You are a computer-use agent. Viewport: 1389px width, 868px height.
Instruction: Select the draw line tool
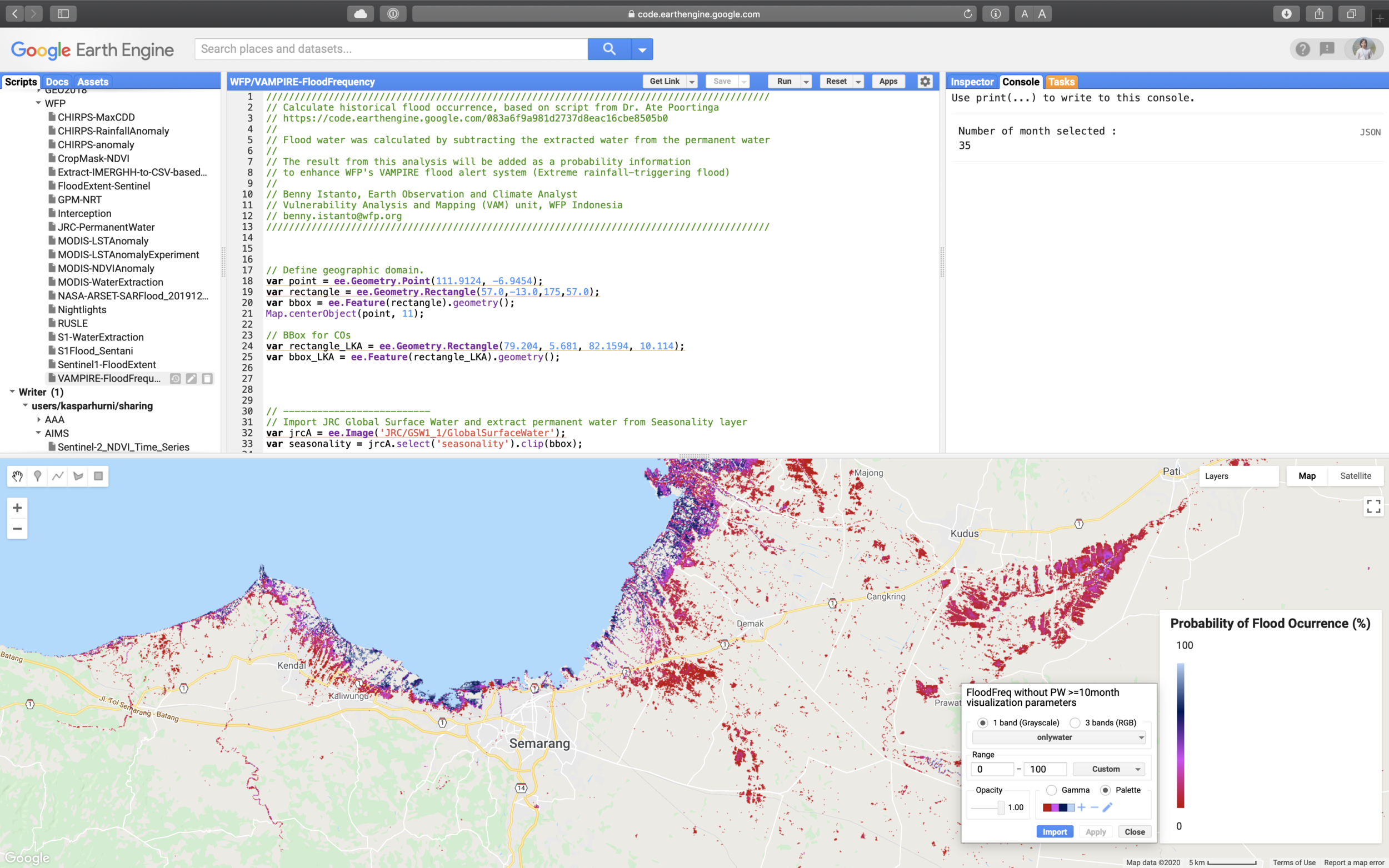point(58,476)
